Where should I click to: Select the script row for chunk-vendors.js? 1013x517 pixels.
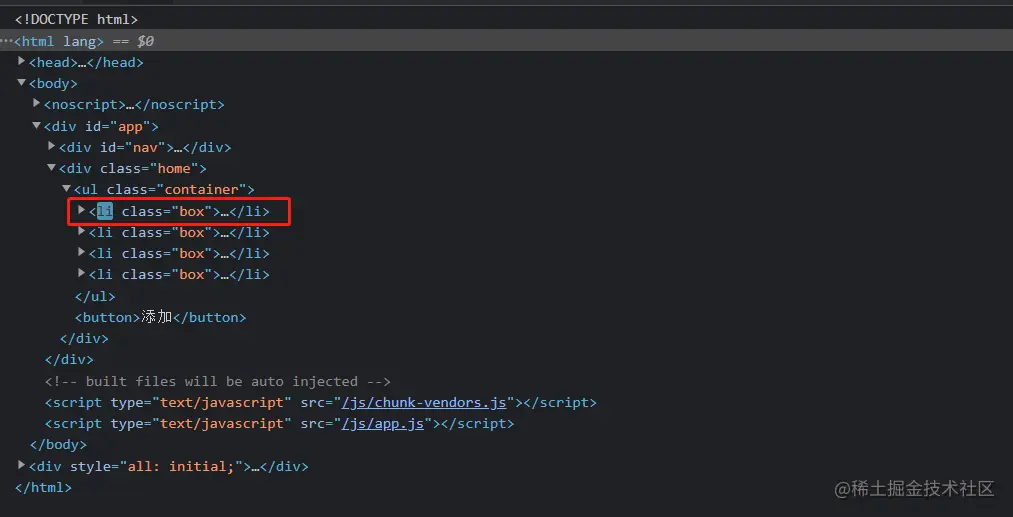pyautogui.click(x=320, y=403)
